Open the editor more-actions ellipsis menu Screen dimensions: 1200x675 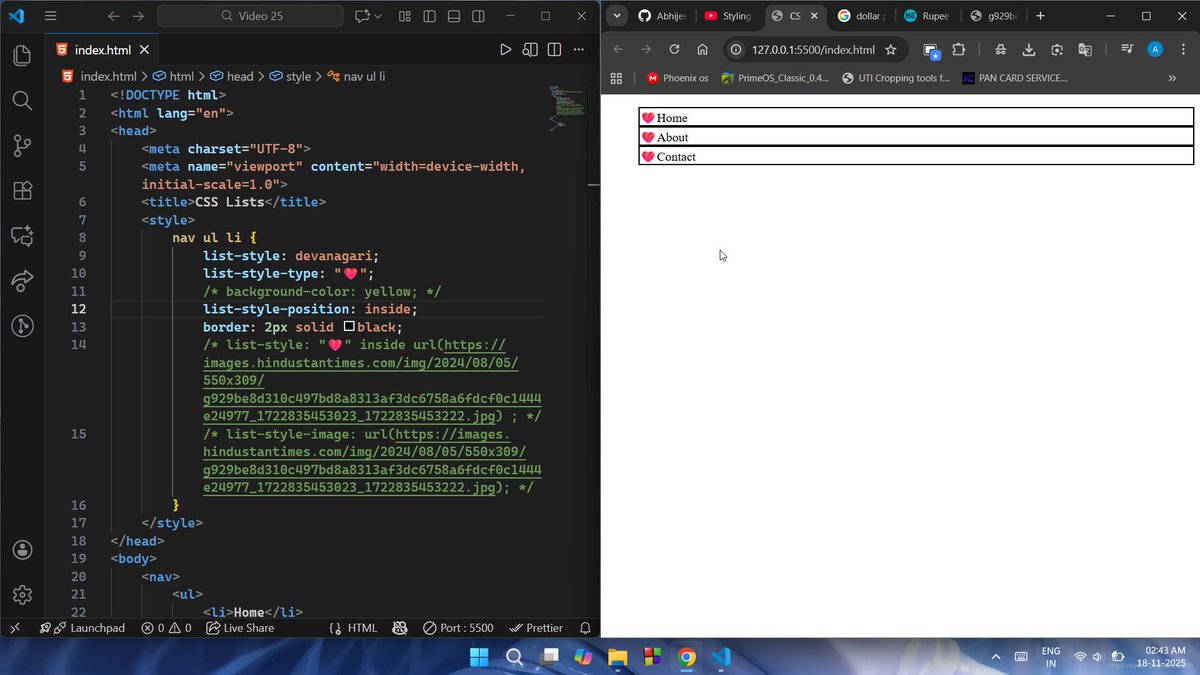pos(578,48)
